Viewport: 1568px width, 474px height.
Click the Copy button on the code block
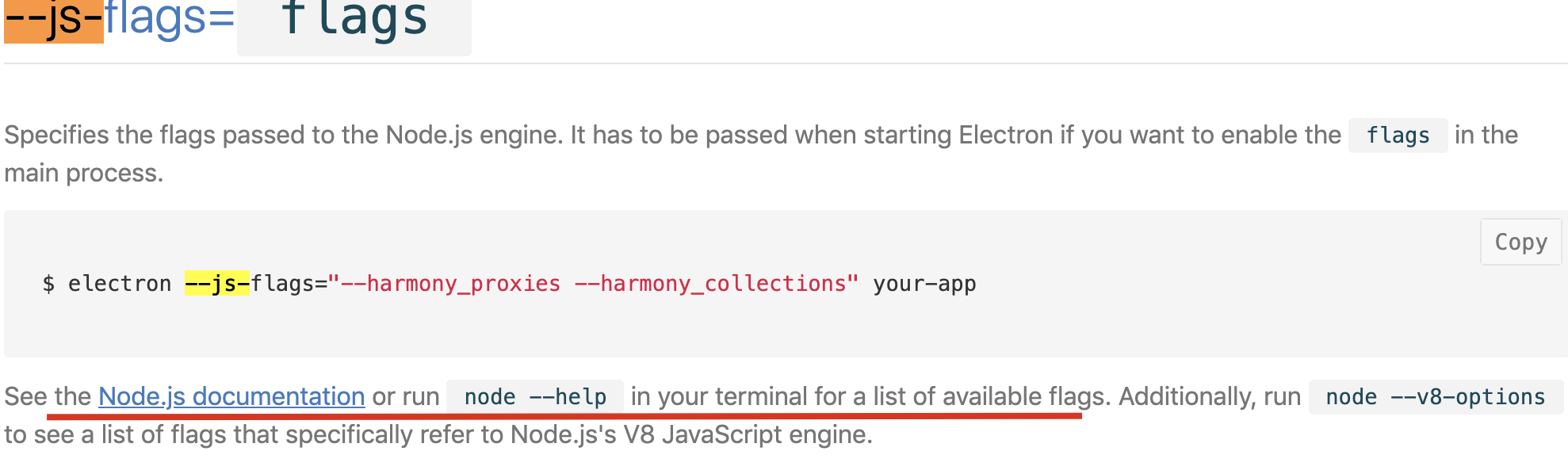tap(1520, 242)
